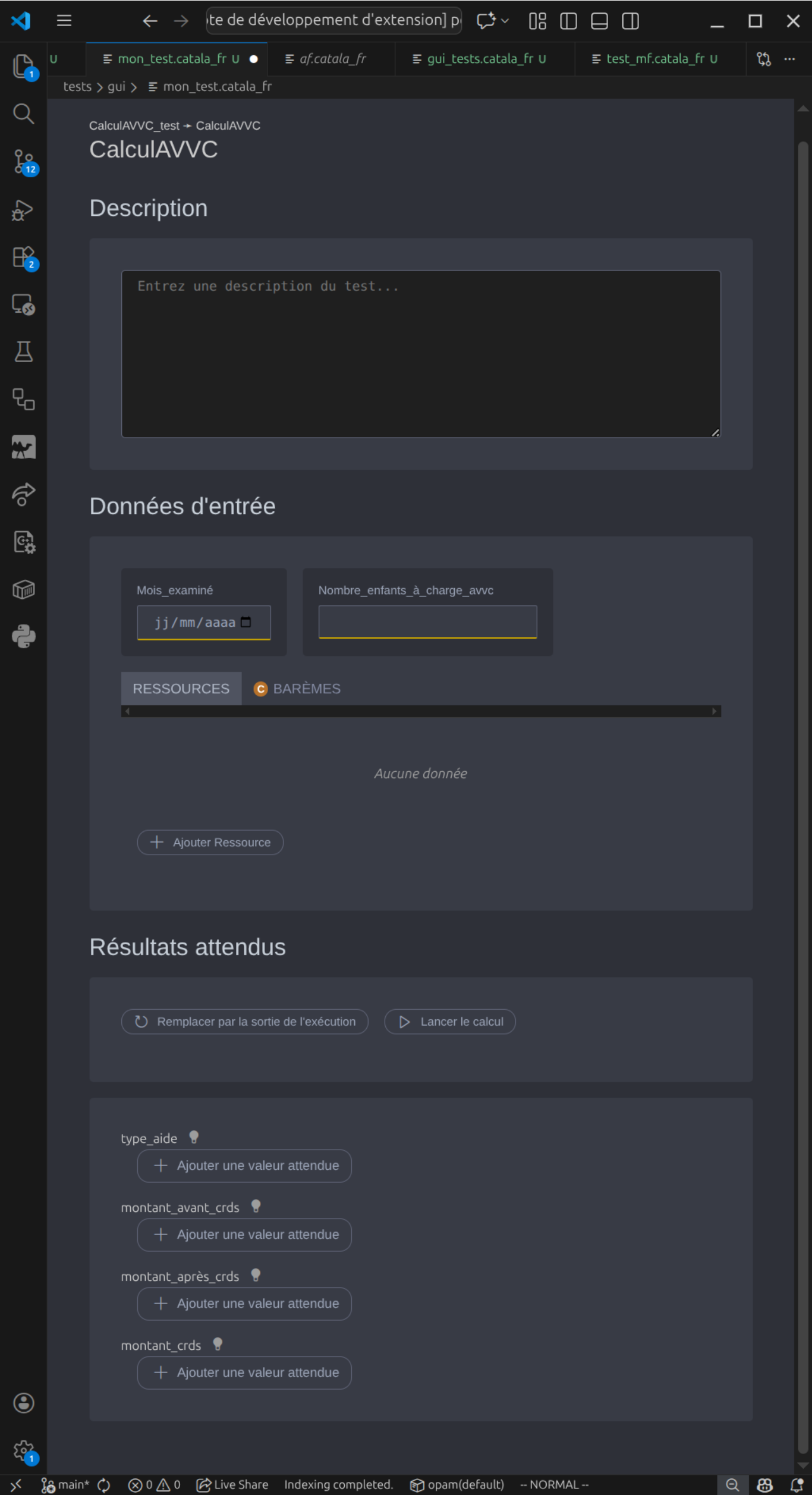Switch to mon_test.catala_fr tab

coord(177,59)
